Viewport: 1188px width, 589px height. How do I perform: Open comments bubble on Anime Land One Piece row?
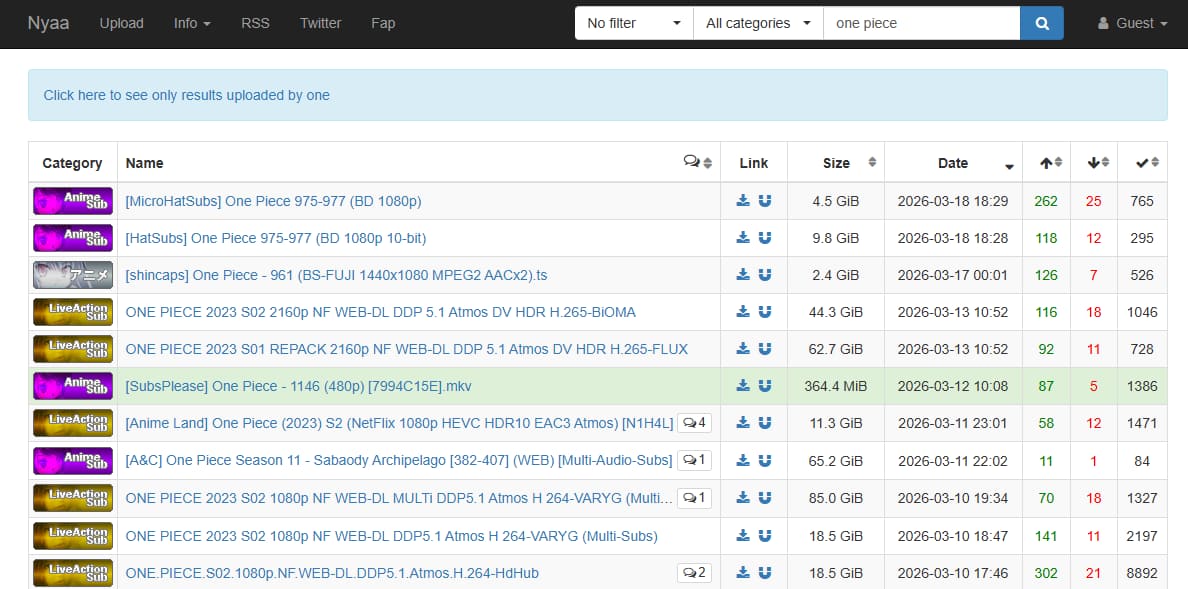coord(694,423)
